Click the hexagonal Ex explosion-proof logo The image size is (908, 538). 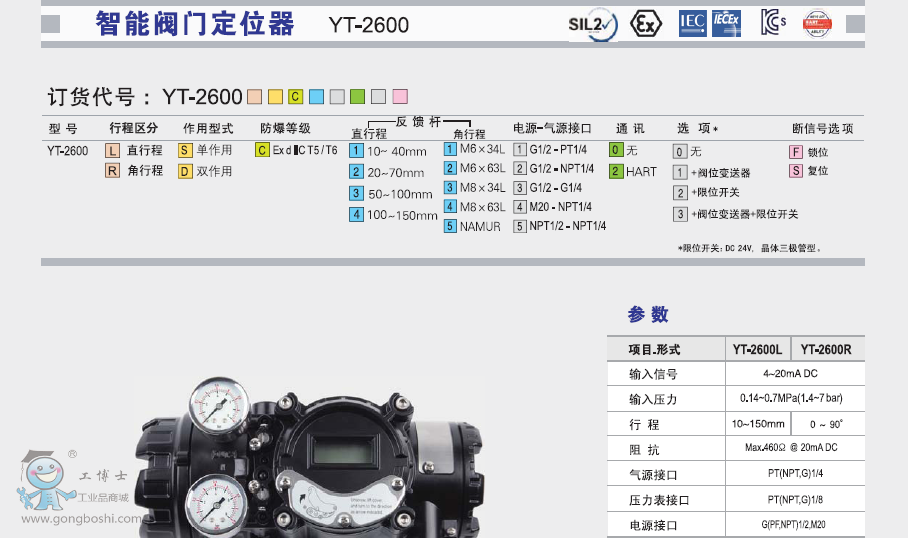click(x=646, y=24)
